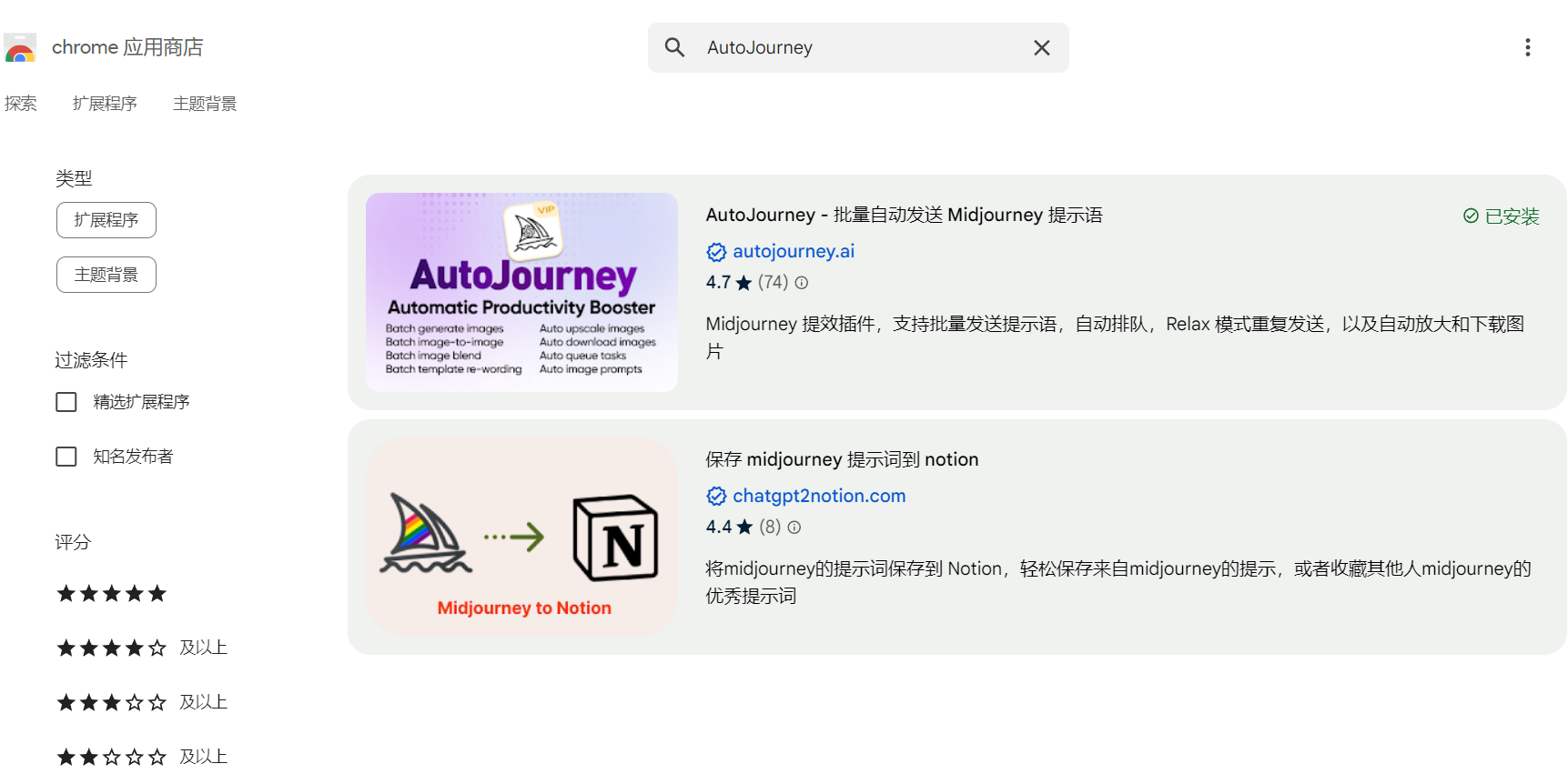Click the 4.4 rating star icon
Image resolution: width=1568 pixels, height=784 pixels.
pos(744,528)
